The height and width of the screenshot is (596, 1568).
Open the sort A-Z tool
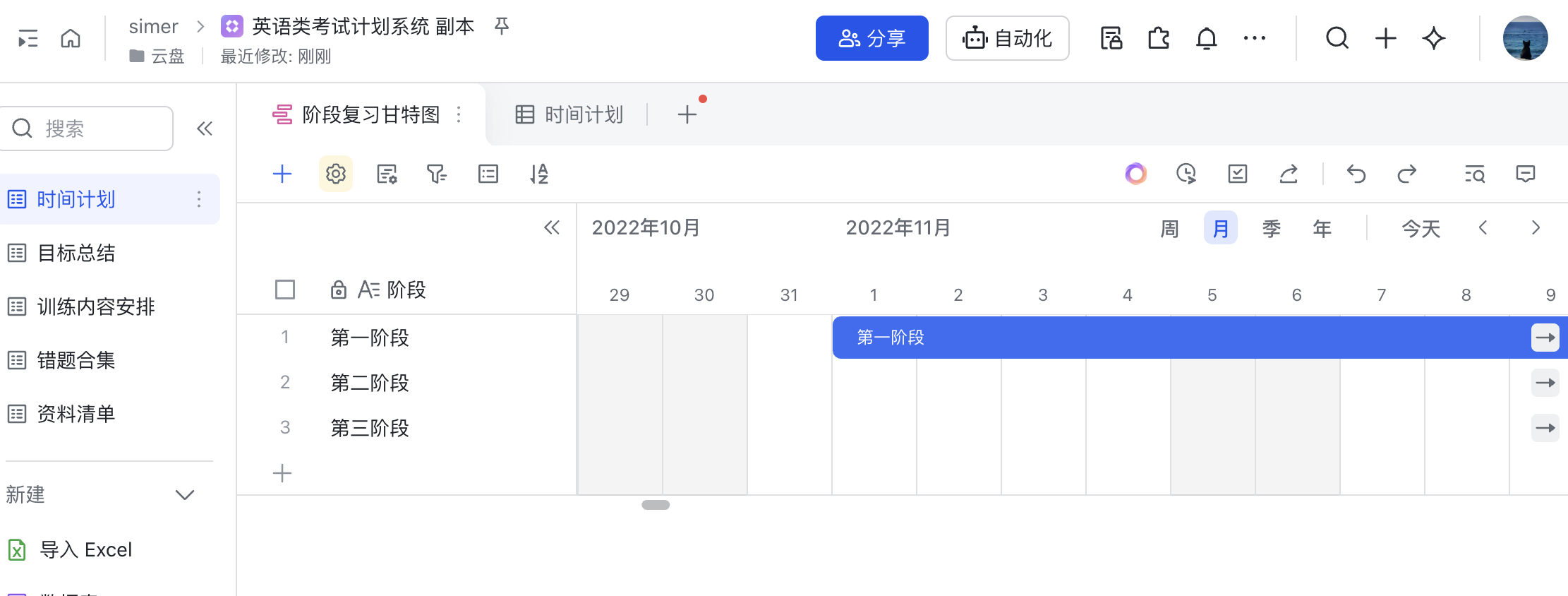click(539, 174)
